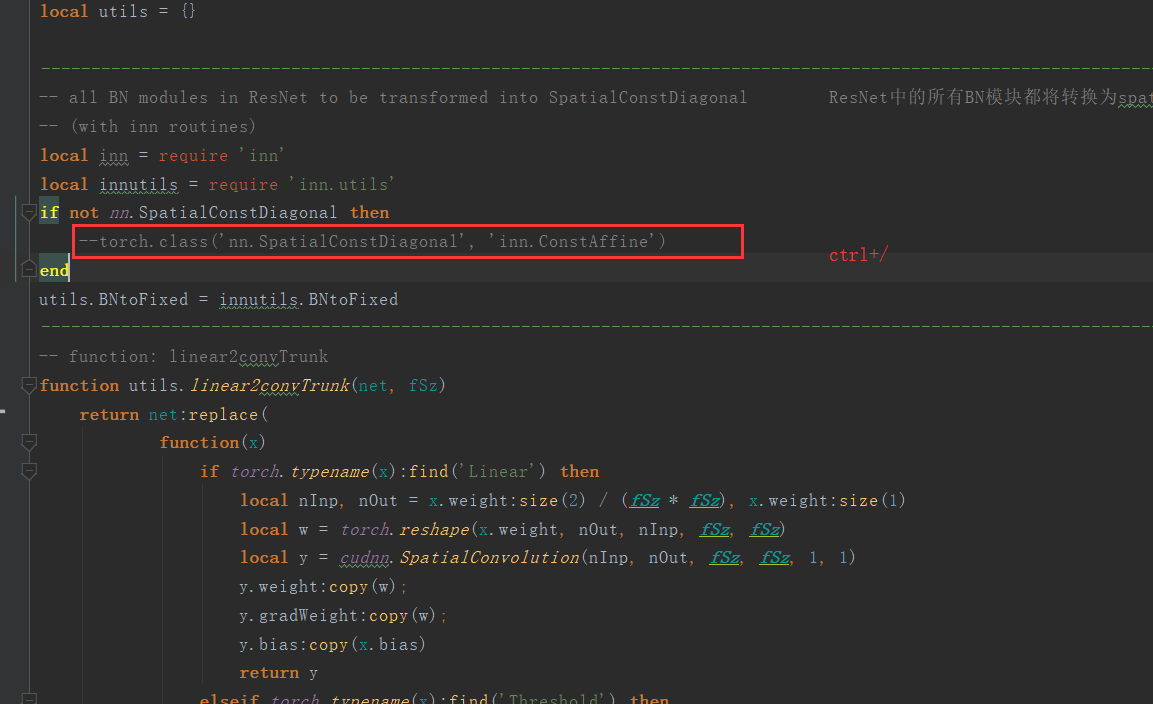This screenshot has width=1153, height=704.
Task: Click 'SpatialConstDiagonal' in the if condition
Action: click(x=238, y=213)
